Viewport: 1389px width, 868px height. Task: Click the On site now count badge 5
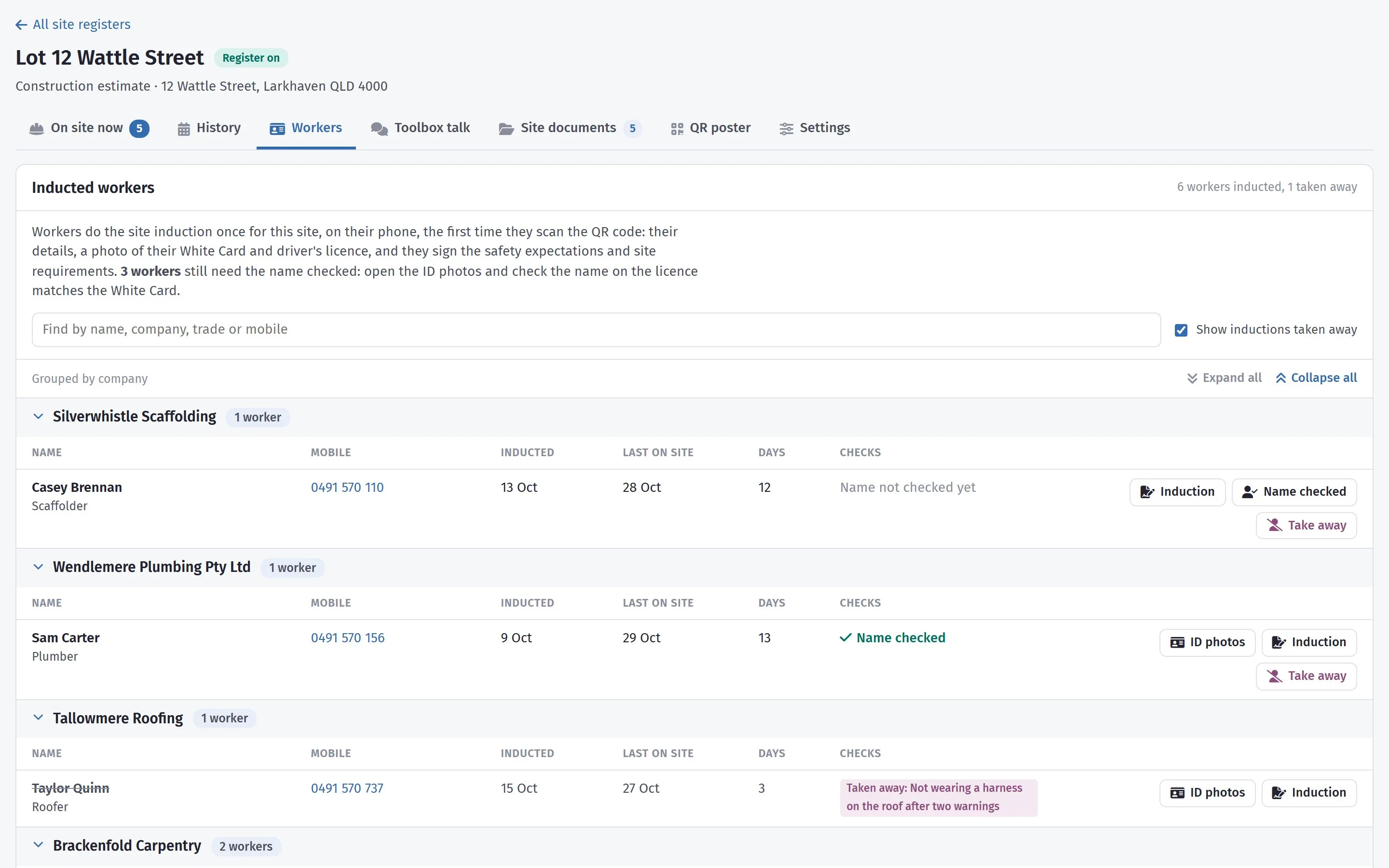click(x=139, y=129)
